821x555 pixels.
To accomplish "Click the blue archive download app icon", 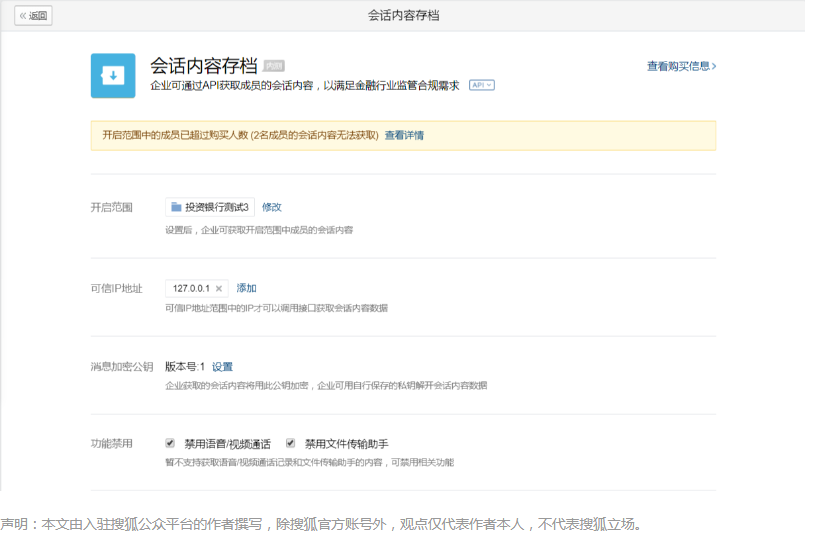I will (x=113, y=75).
